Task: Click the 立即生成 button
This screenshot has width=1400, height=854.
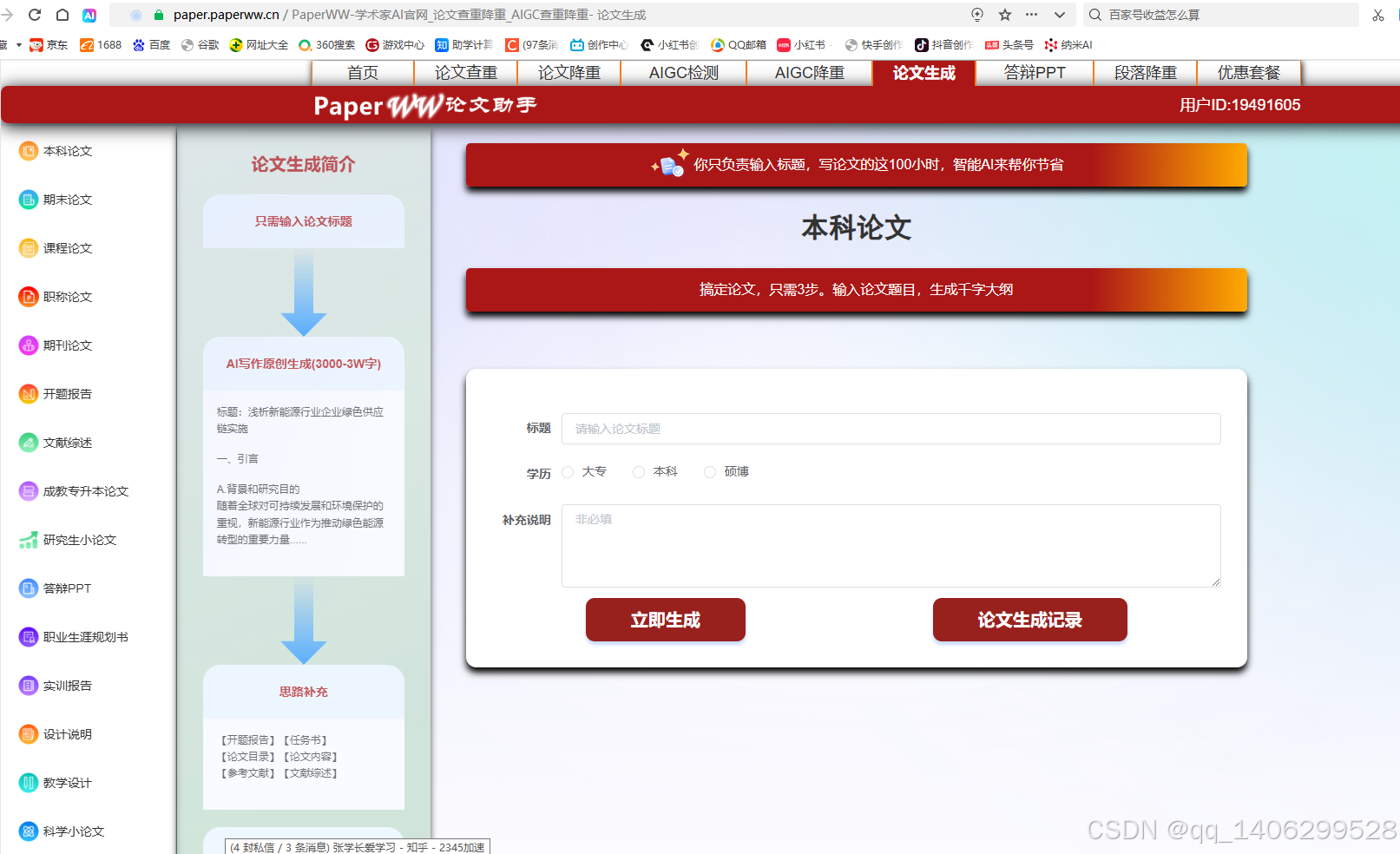Action: pyautogui.click(x=665, y=620)
